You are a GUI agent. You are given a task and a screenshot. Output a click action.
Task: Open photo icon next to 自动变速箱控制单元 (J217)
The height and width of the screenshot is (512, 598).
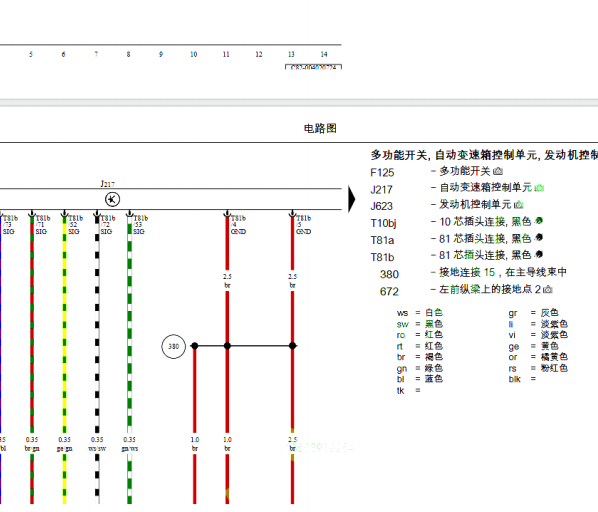pyautogui.click(x=539, y=188)
